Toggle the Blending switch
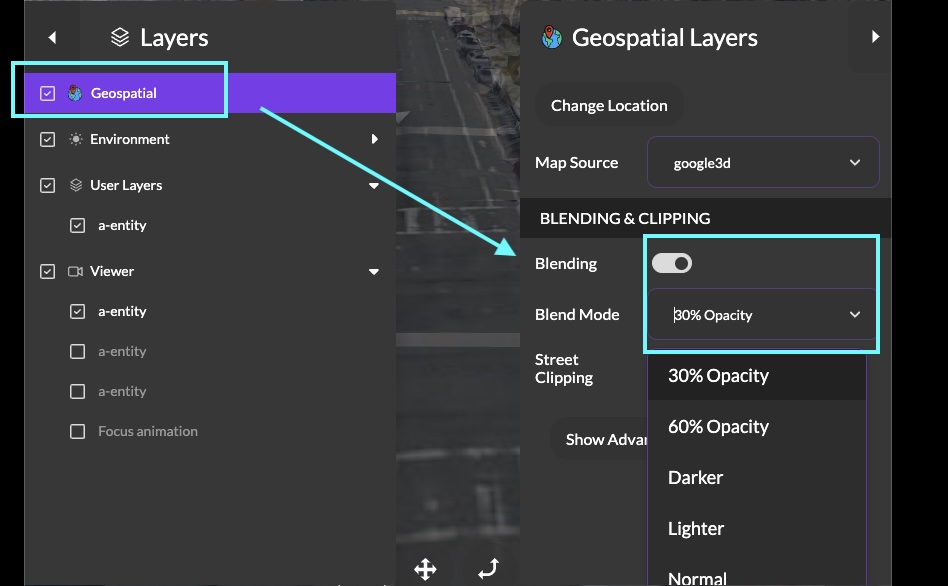This screenshot has width=948, height=586. [x=672, y=263]
